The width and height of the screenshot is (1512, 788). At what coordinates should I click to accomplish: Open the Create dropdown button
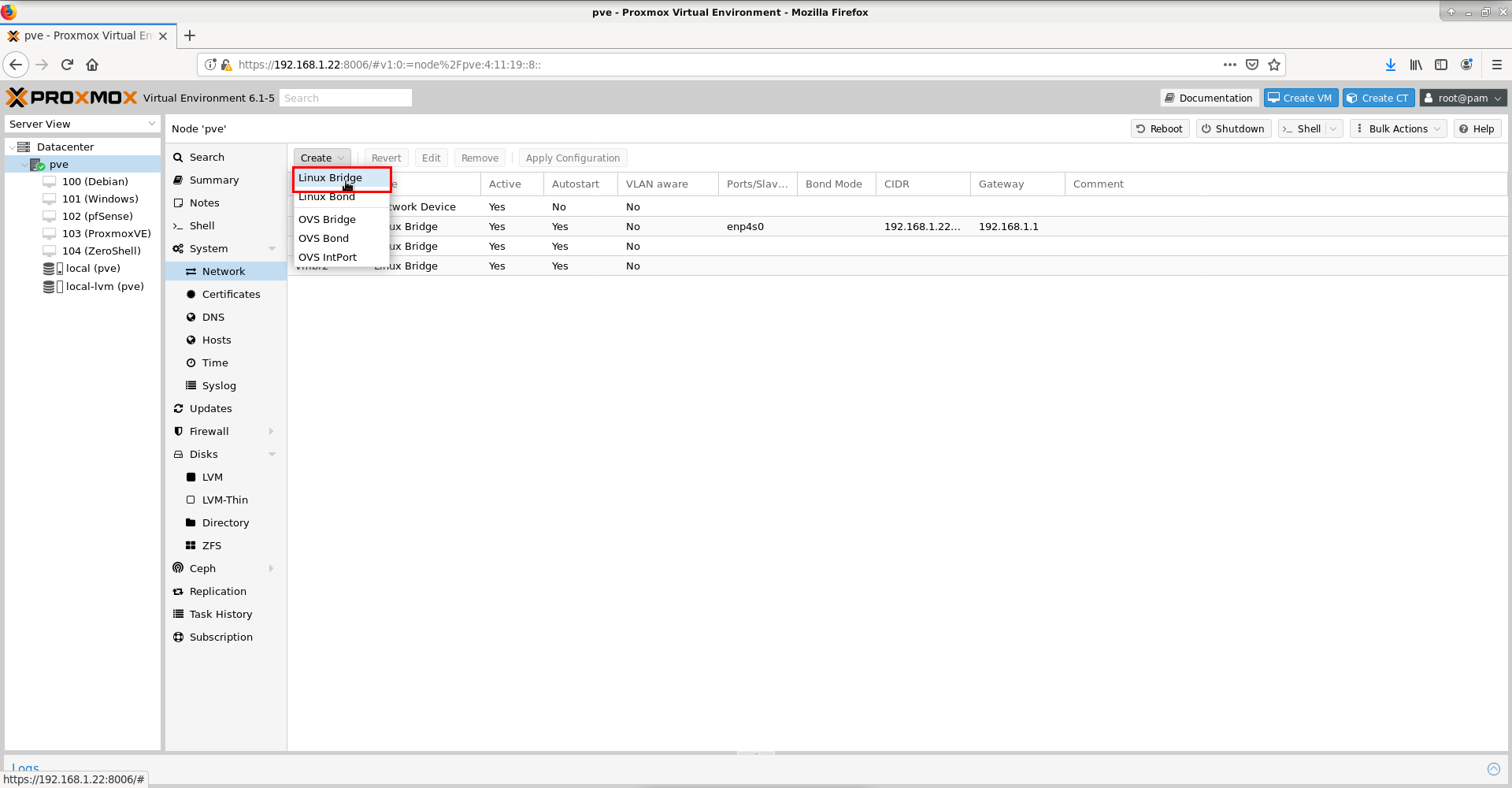pos(322,158)
